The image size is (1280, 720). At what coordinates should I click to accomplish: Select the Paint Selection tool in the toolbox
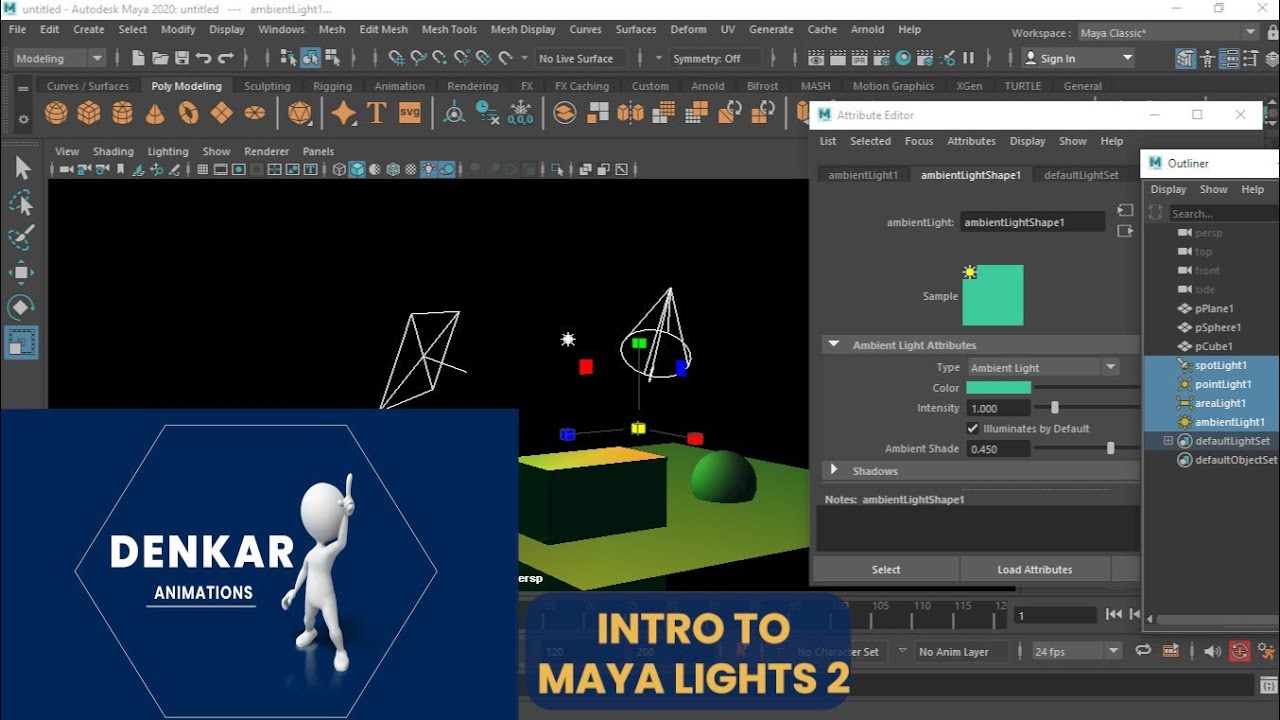click(21, 237)
